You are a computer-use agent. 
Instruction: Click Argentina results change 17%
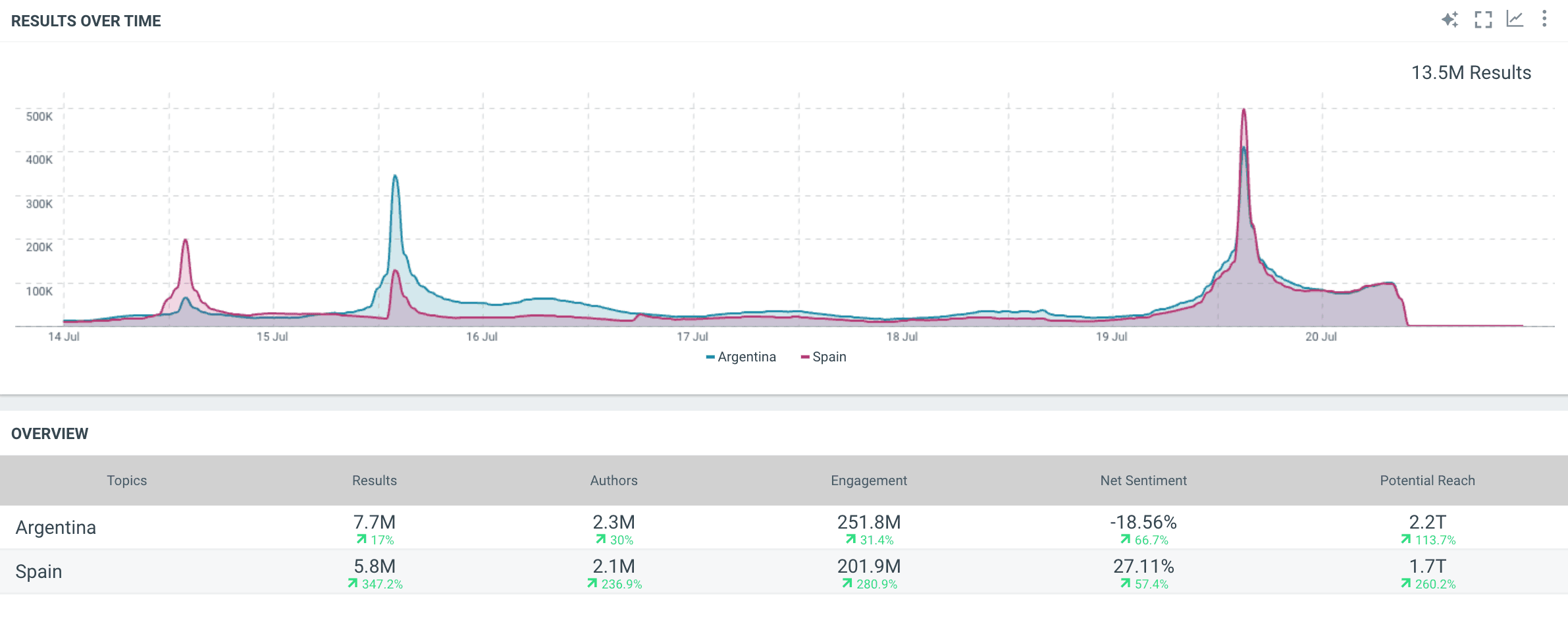pos(375,540)
